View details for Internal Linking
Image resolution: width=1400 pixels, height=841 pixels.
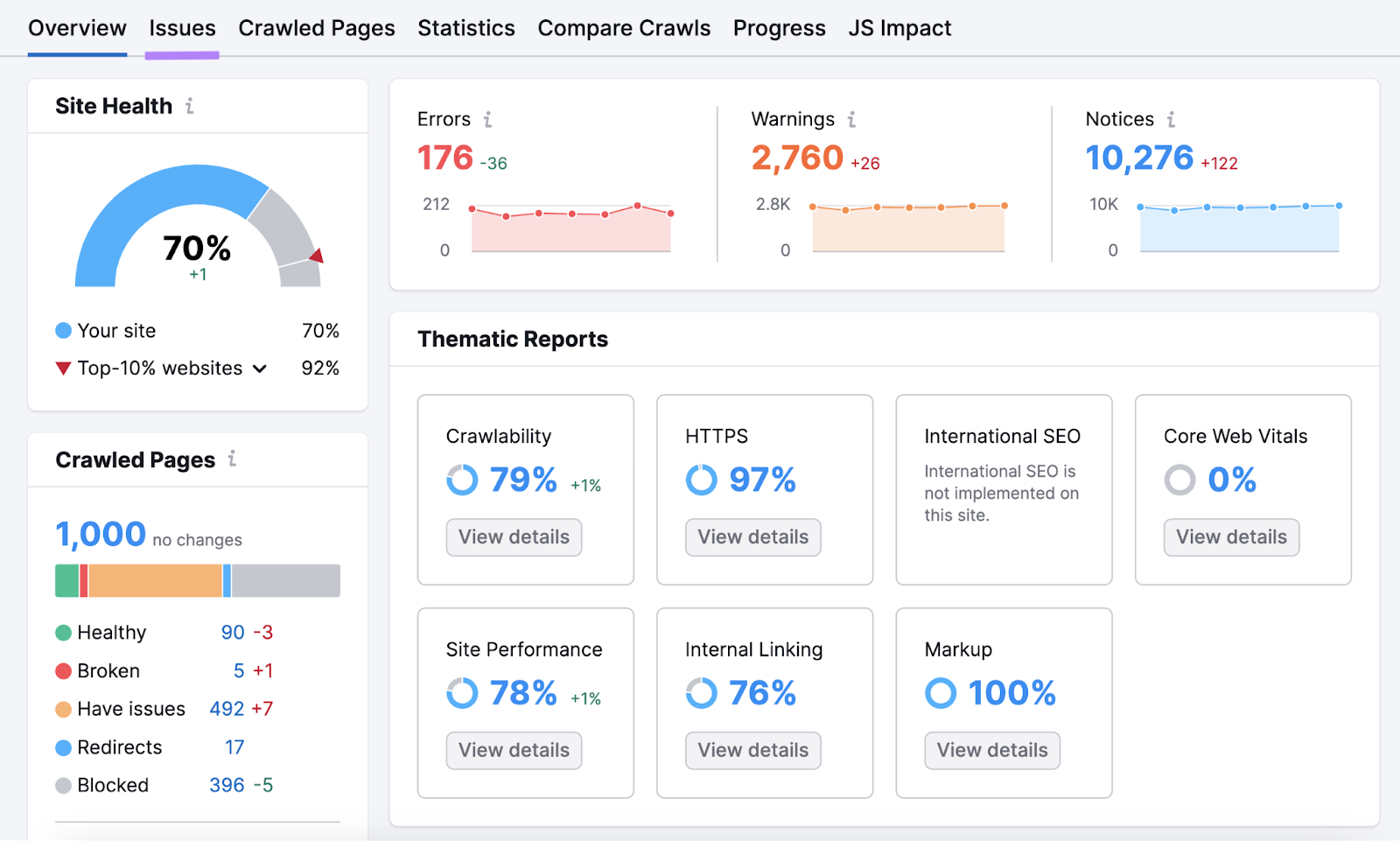point(752,750)
